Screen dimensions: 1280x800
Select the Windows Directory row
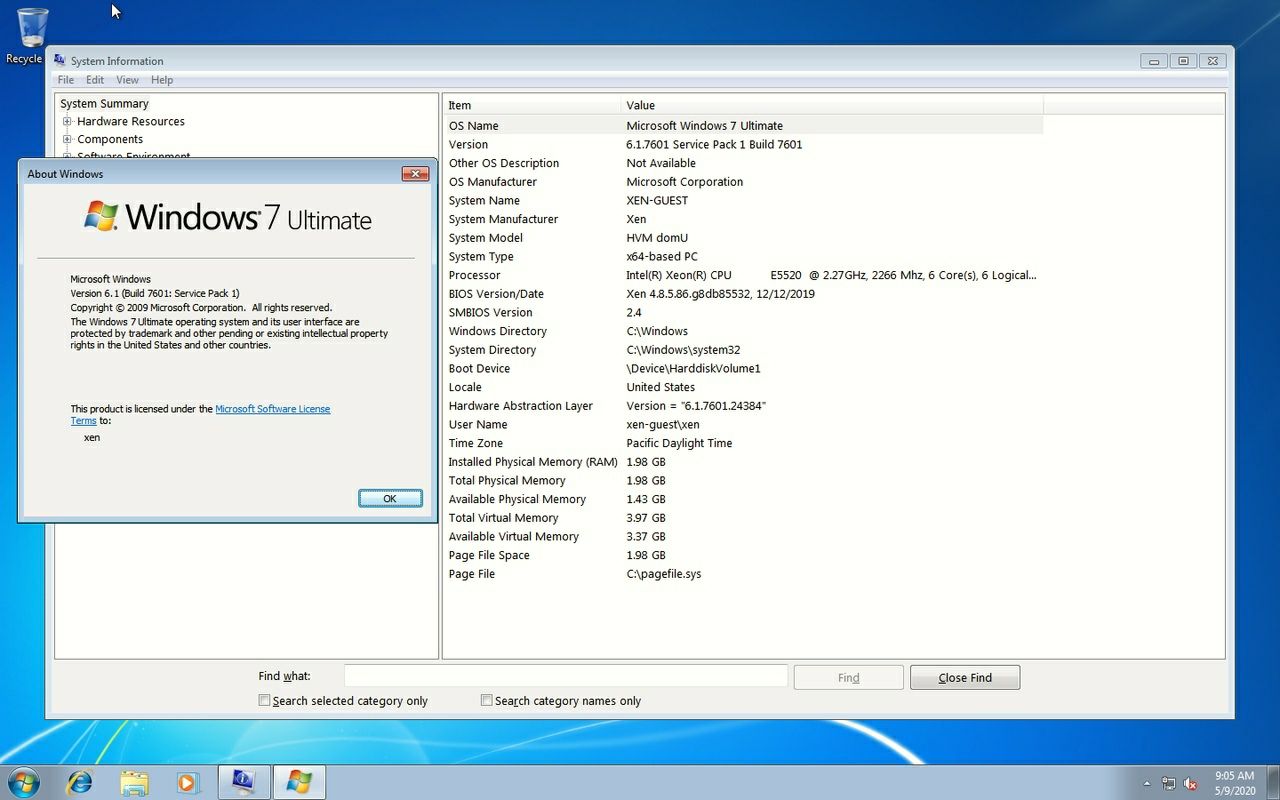coord(743,331)
